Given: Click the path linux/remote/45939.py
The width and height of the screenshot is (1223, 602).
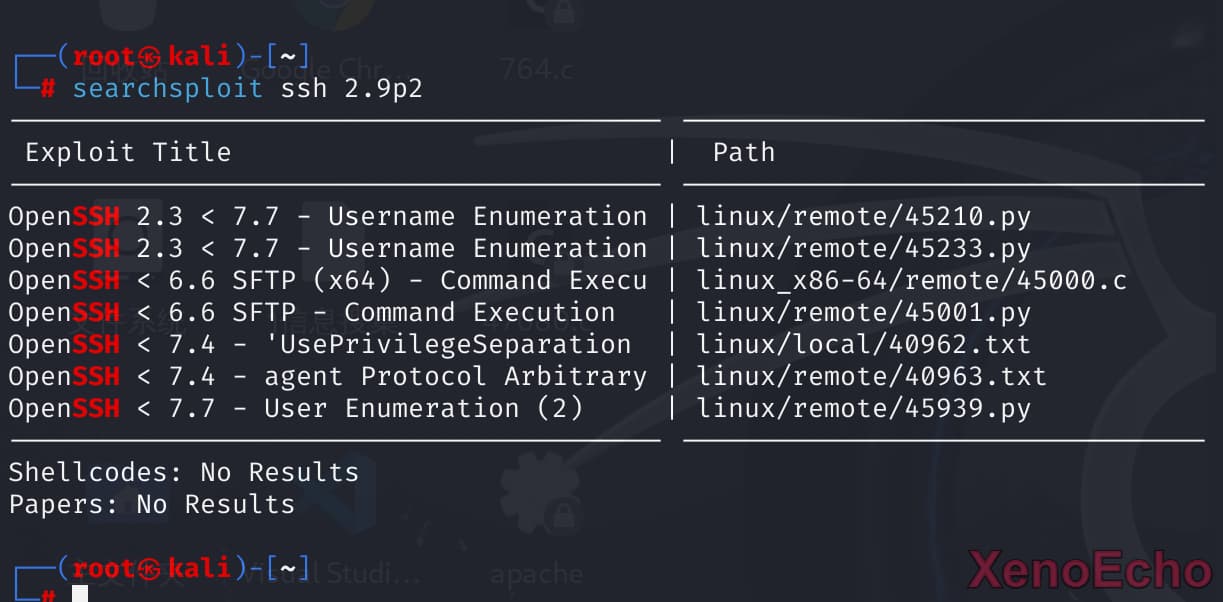Looking at the screenshot, I should 863,408.
